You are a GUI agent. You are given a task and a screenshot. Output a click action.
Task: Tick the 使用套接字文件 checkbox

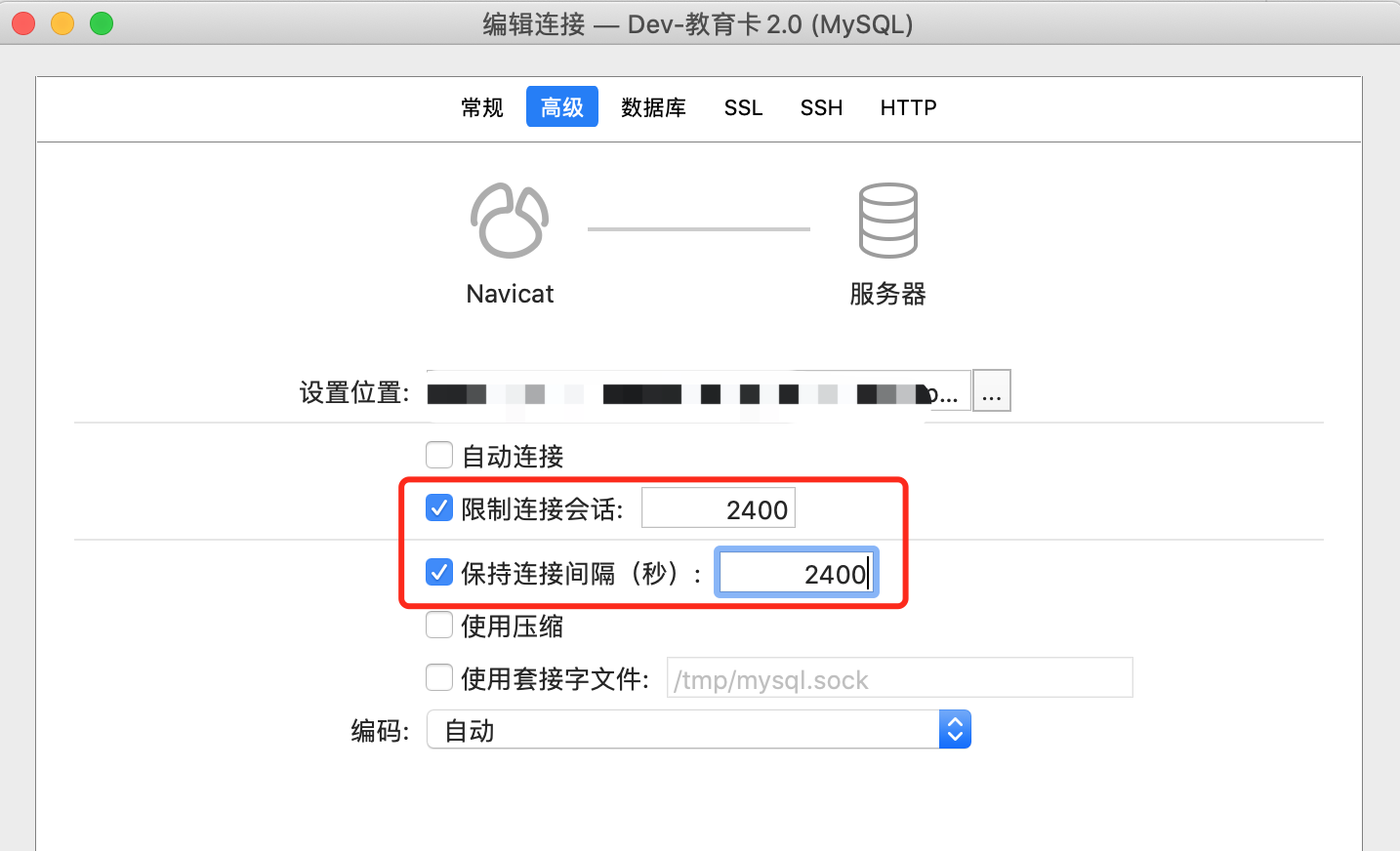tap(439, 677)
